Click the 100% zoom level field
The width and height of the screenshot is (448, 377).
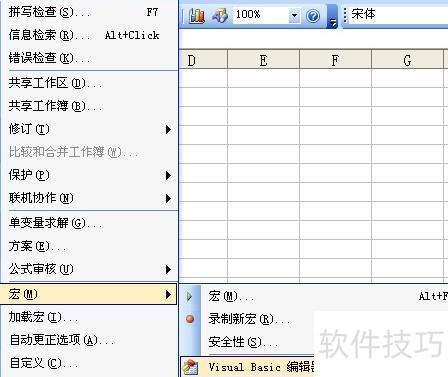[x=261, y=15]
